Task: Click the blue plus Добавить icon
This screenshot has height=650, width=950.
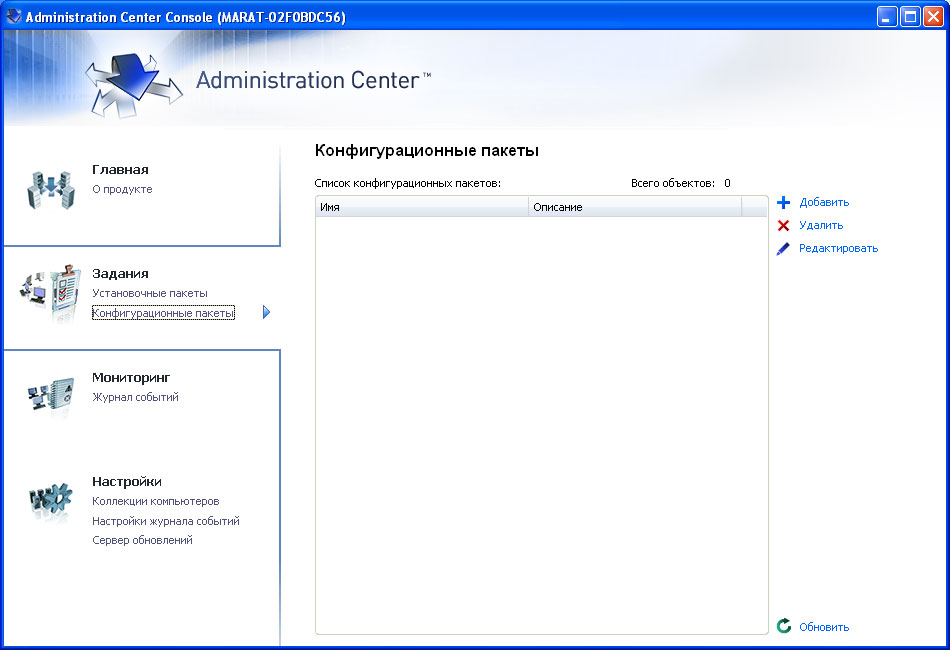Action: (783, 202)
